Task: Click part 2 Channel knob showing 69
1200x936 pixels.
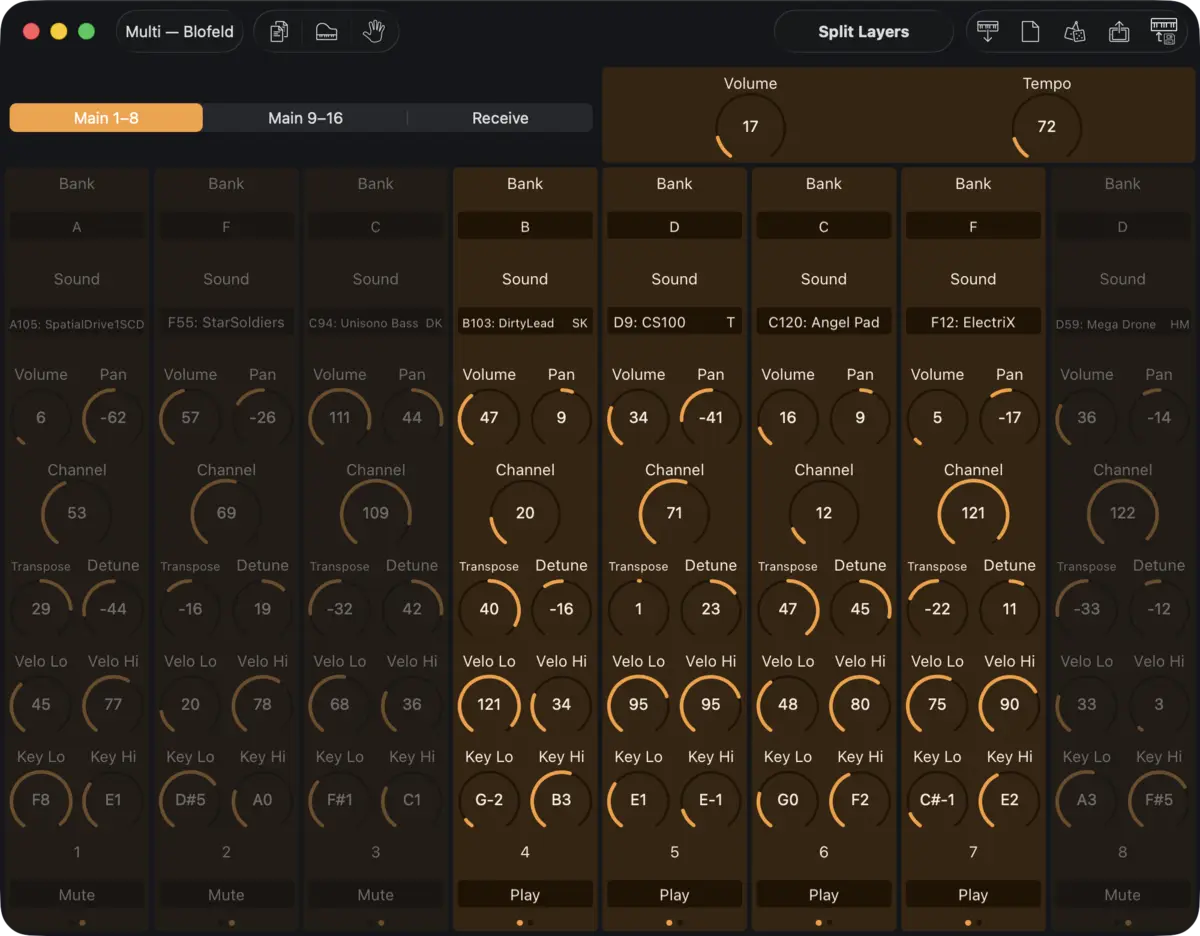Action: tap(226, 513)
